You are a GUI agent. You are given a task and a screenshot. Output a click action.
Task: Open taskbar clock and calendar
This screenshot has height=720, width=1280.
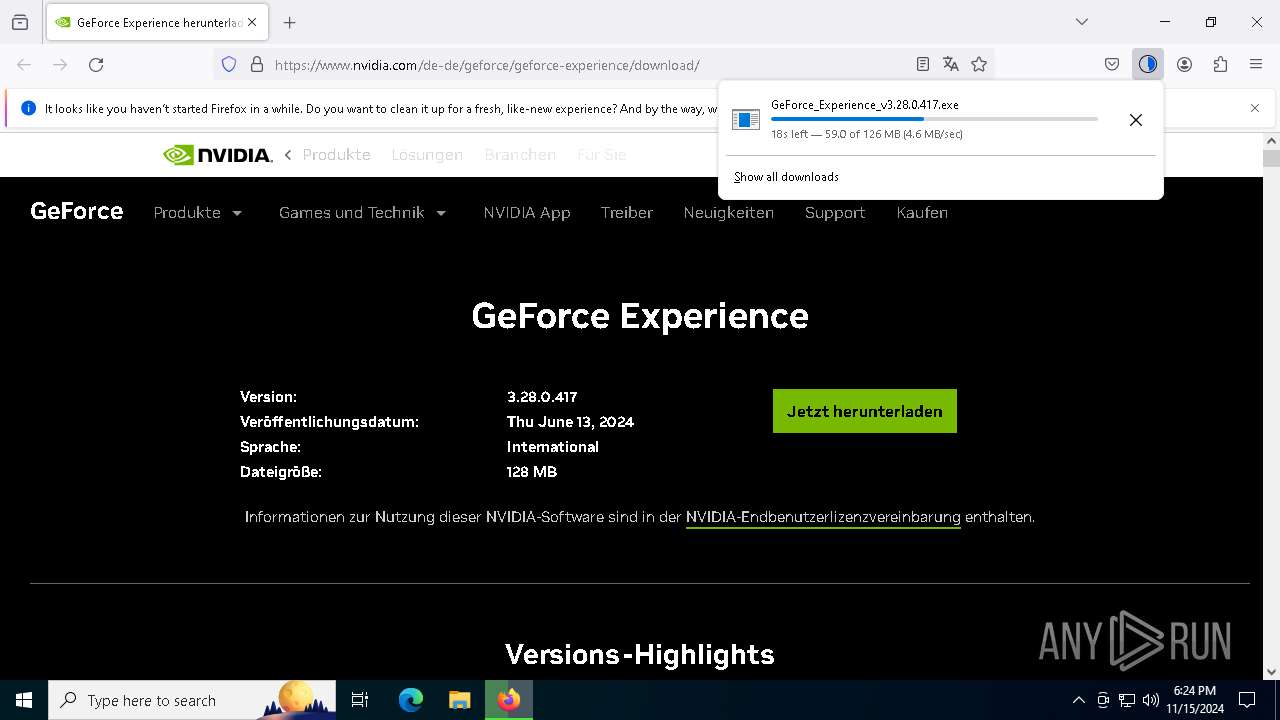point(1195,700)
